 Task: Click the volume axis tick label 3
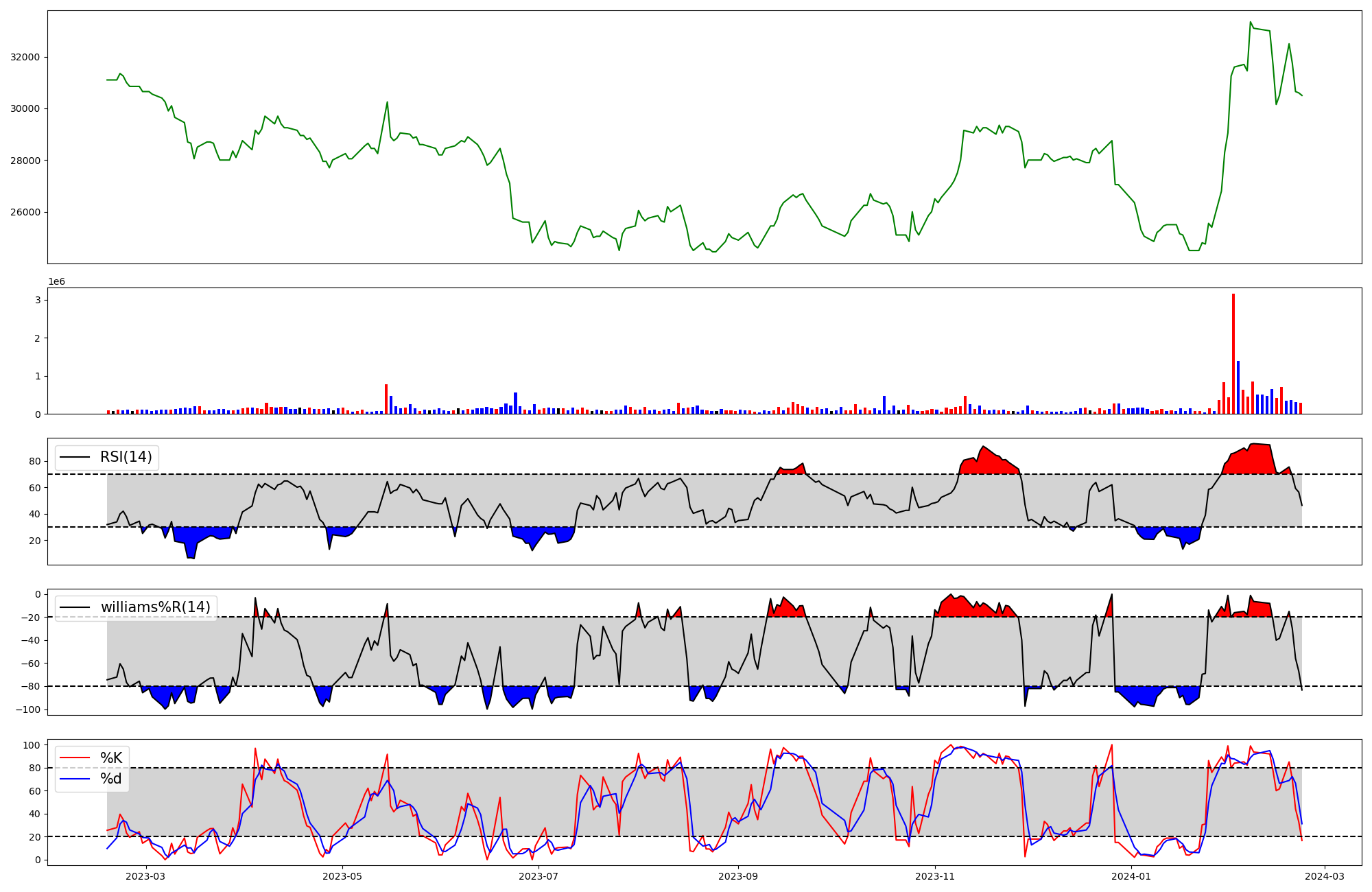[x=38, y=300]
